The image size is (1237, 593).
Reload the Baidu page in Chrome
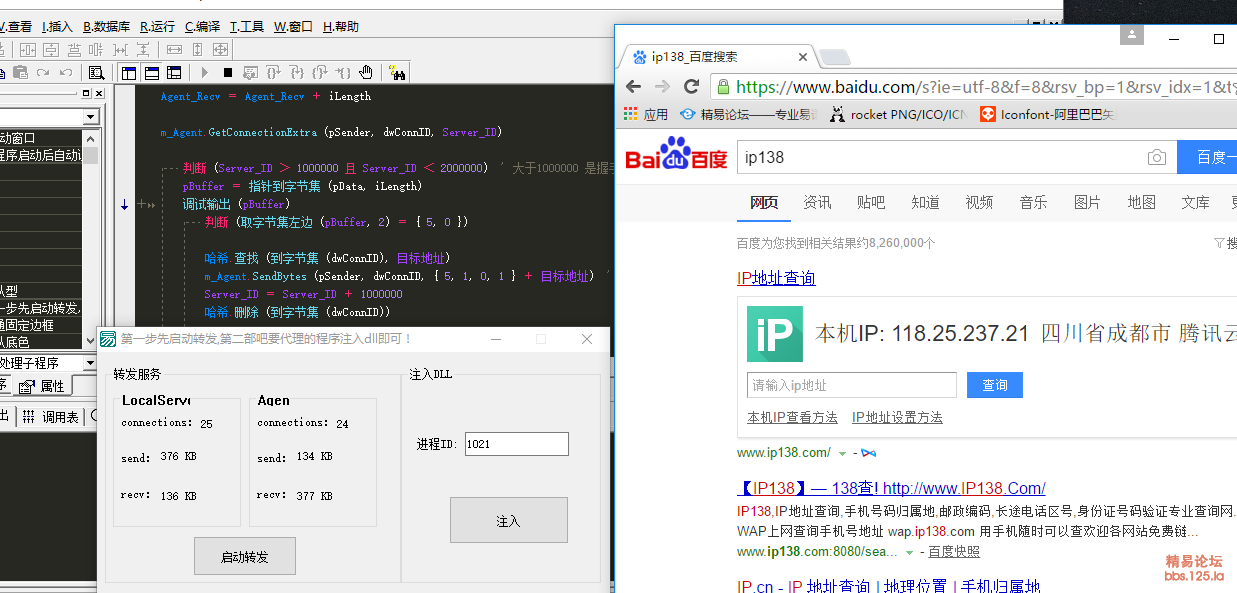point(691,87)
